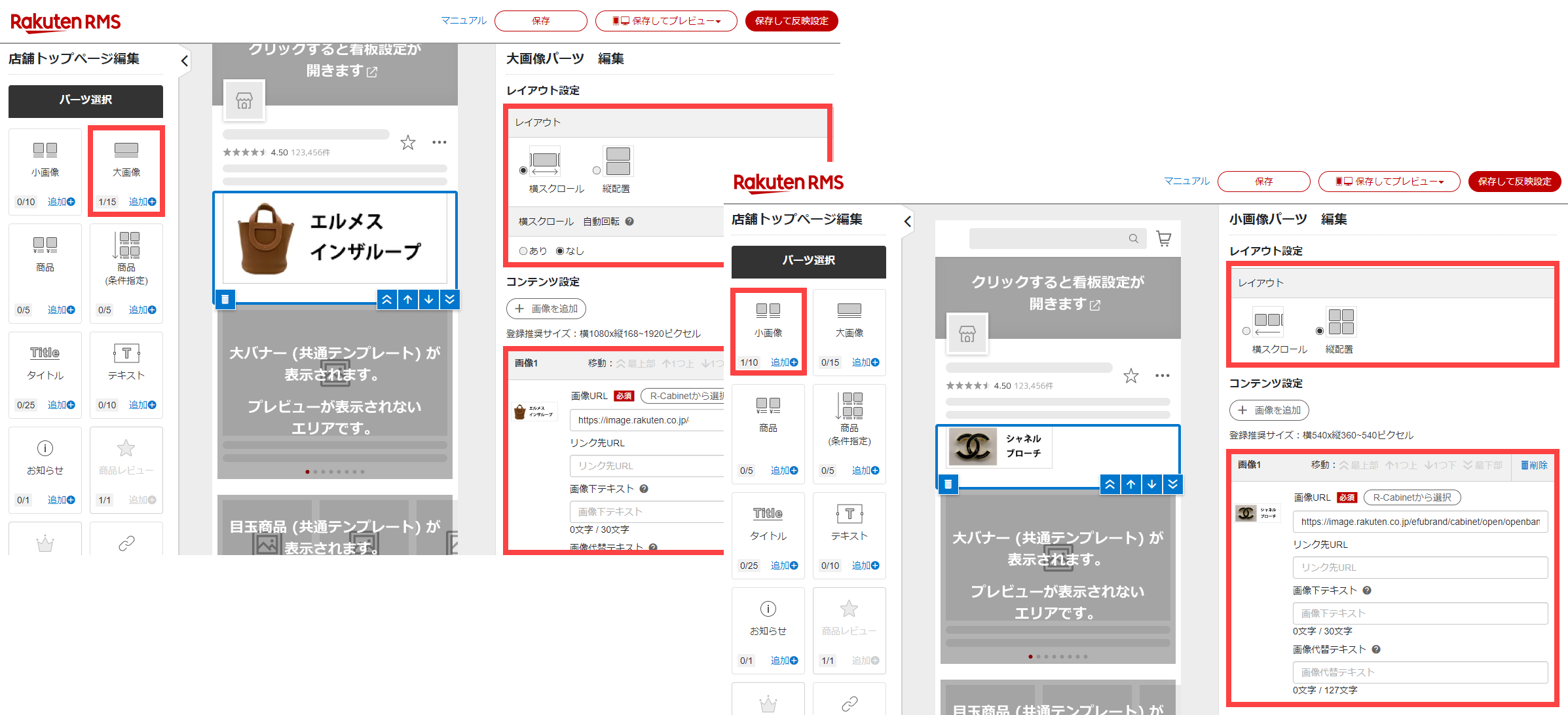Click trash icon under エルメス banner

click(x=225, y=299)
